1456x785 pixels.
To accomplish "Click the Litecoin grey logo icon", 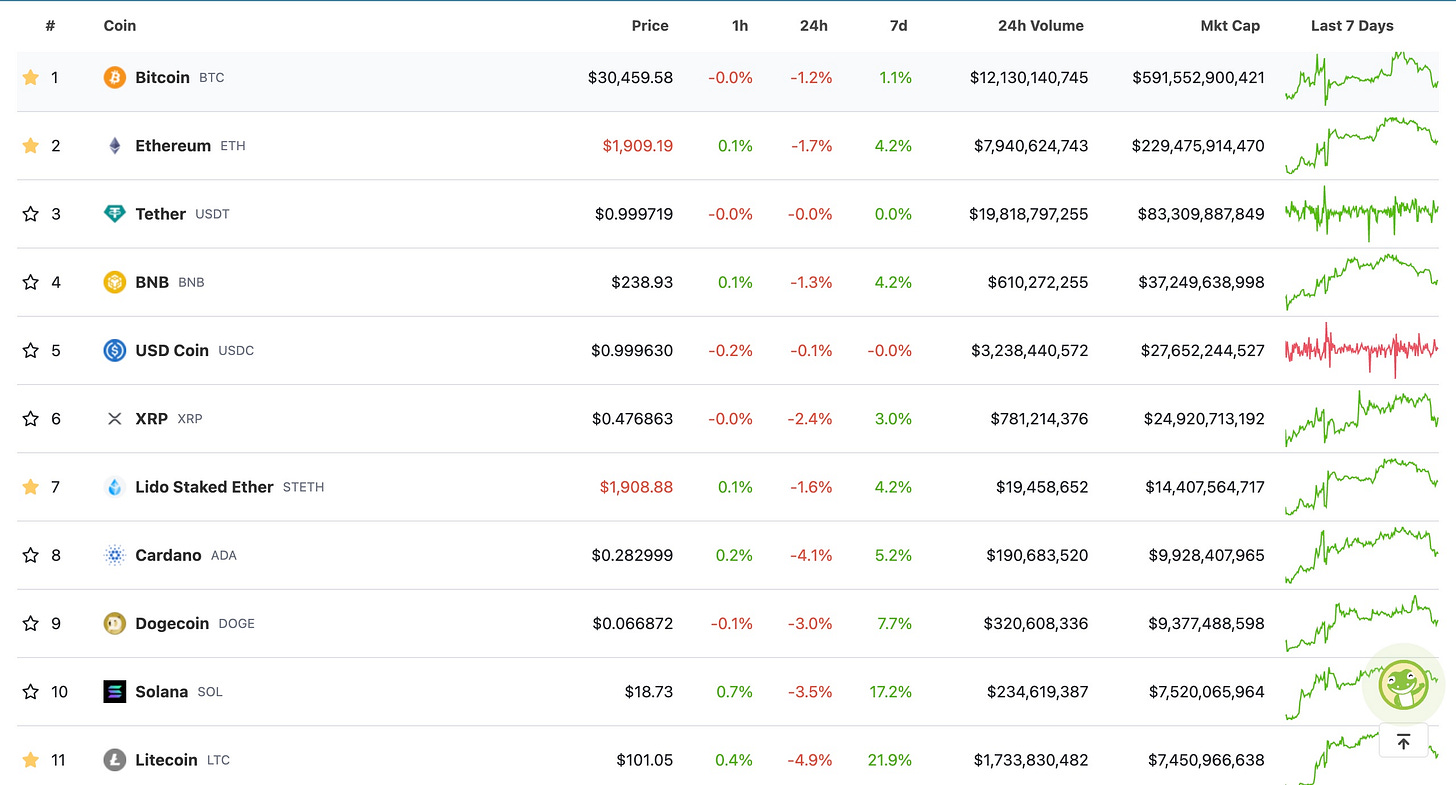I will (x=115, y=760).
